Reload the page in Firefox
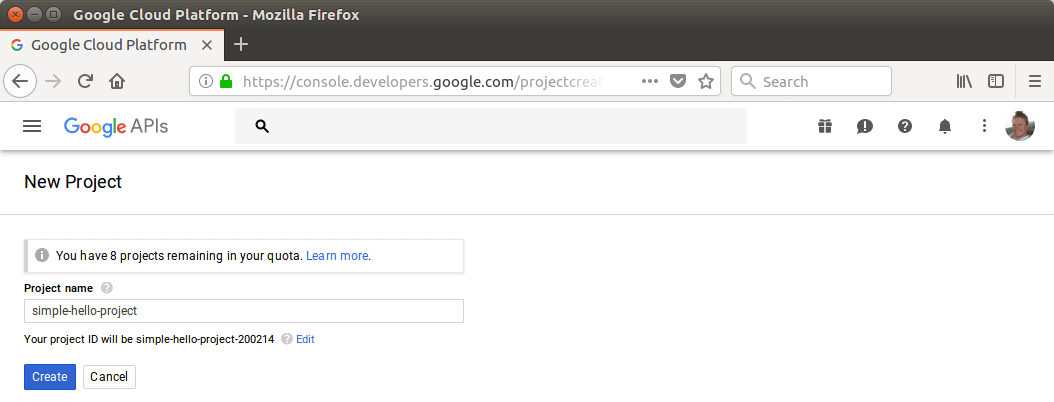Image resolution: width=1054 pixels, height=402 pixels. 85,81
